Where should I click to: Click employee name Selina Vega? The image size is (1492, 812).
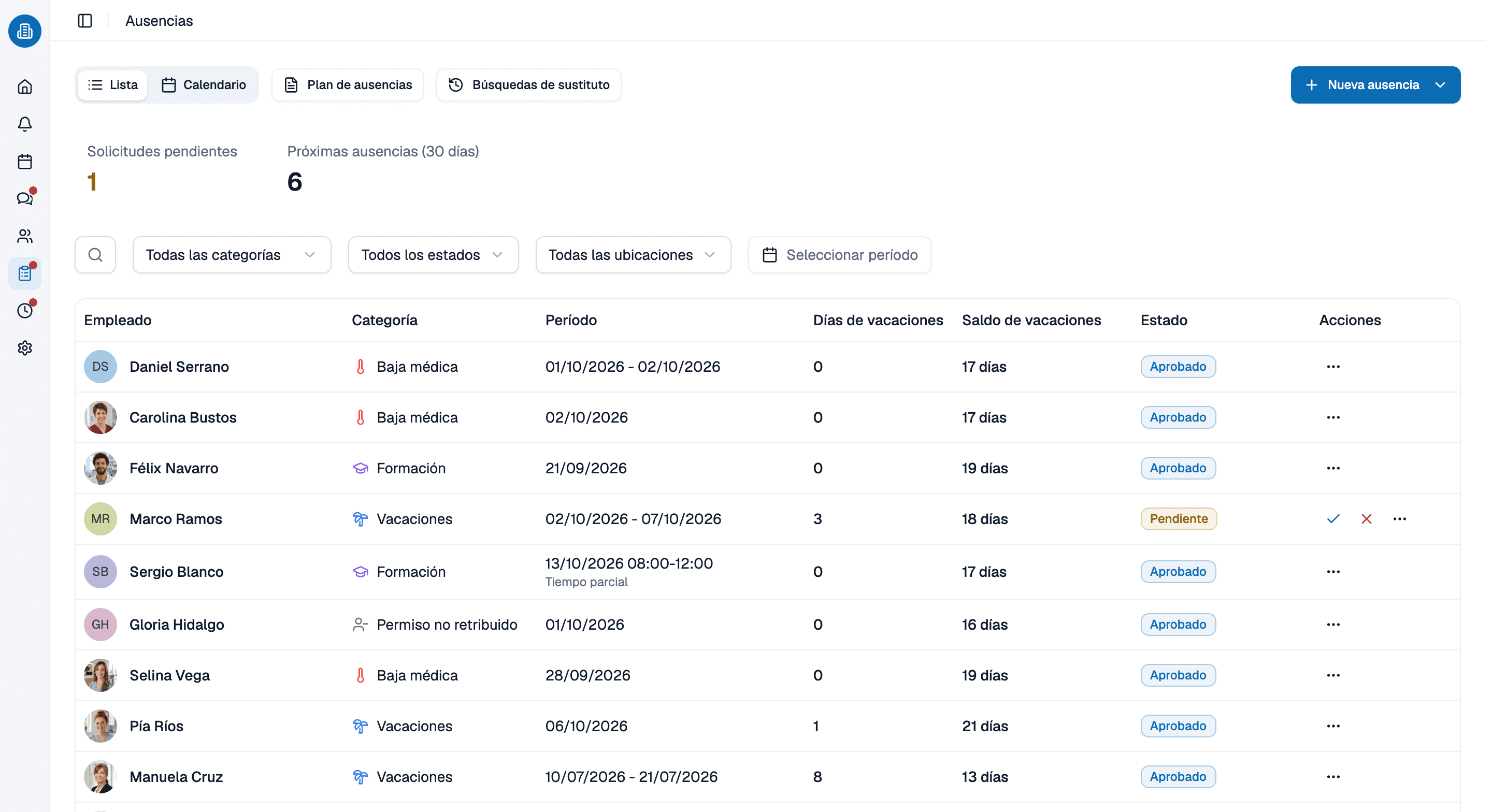click(170, 675)
